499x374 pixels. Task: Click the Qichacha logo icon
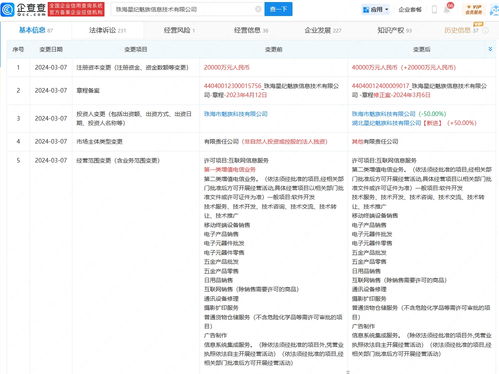(8, 9)
